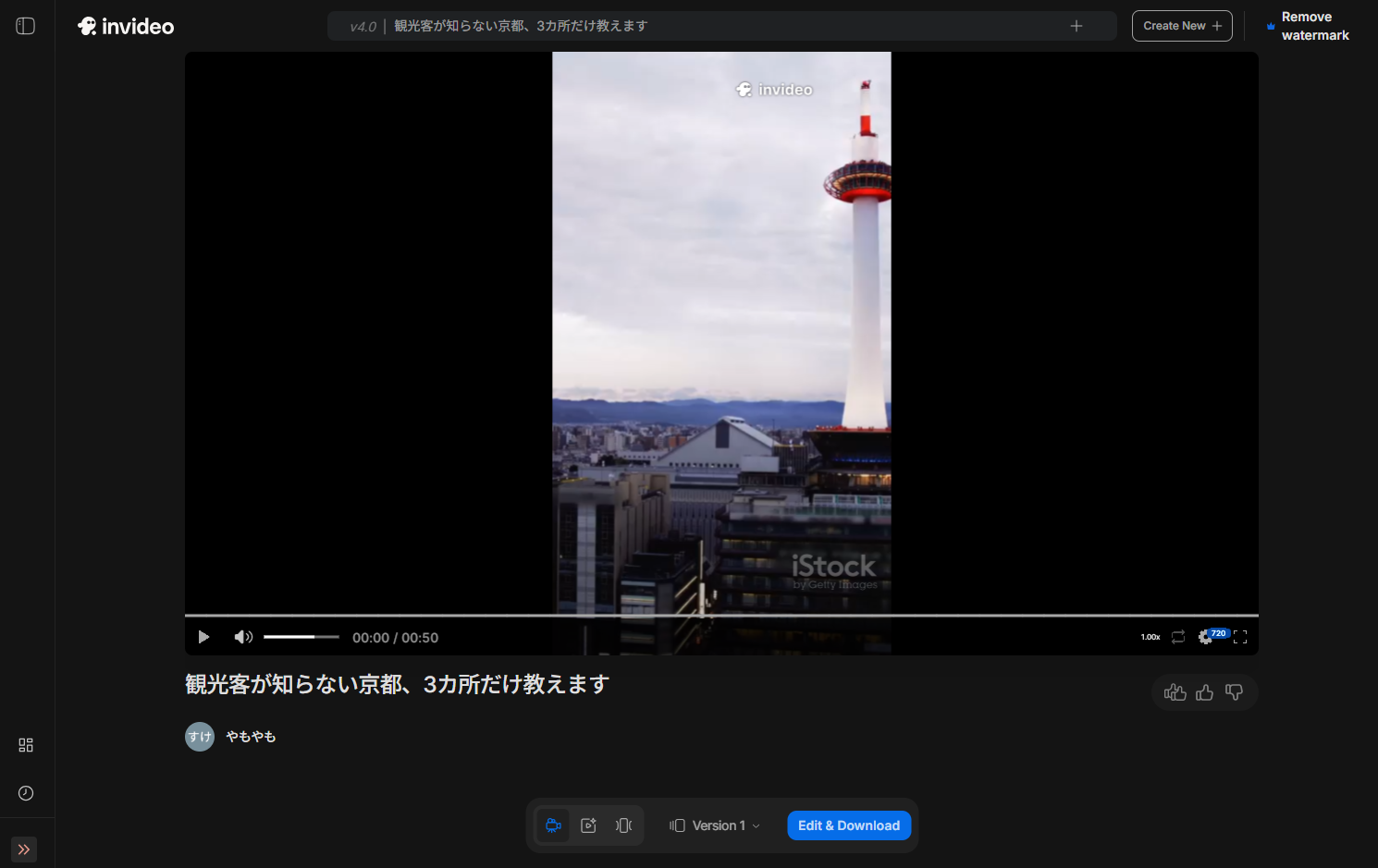
Task: Give the video a double thumbs up
Action: [1175, 692]
